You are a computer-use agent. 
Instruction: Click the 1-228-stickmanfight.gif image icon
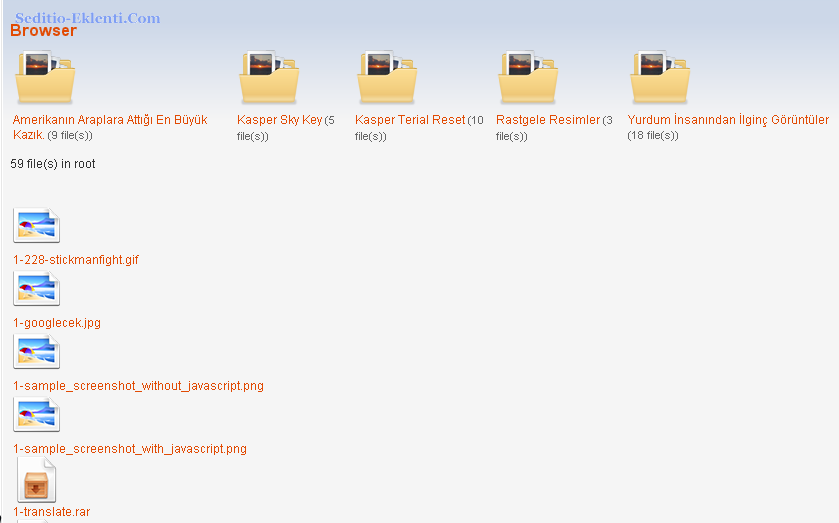tap(37, 226)
